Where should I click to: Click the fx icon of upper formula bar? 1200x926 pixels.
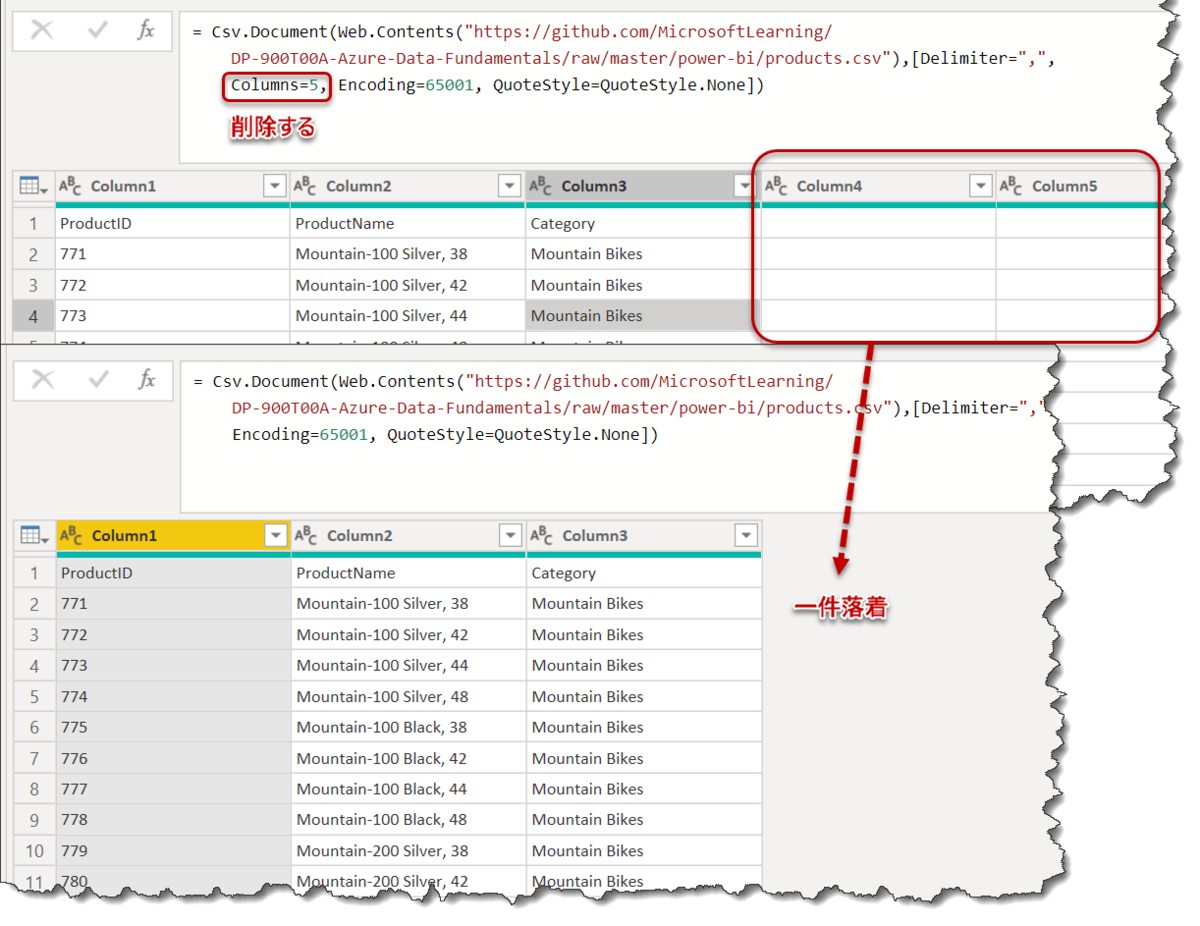click(x=146, y=30)
